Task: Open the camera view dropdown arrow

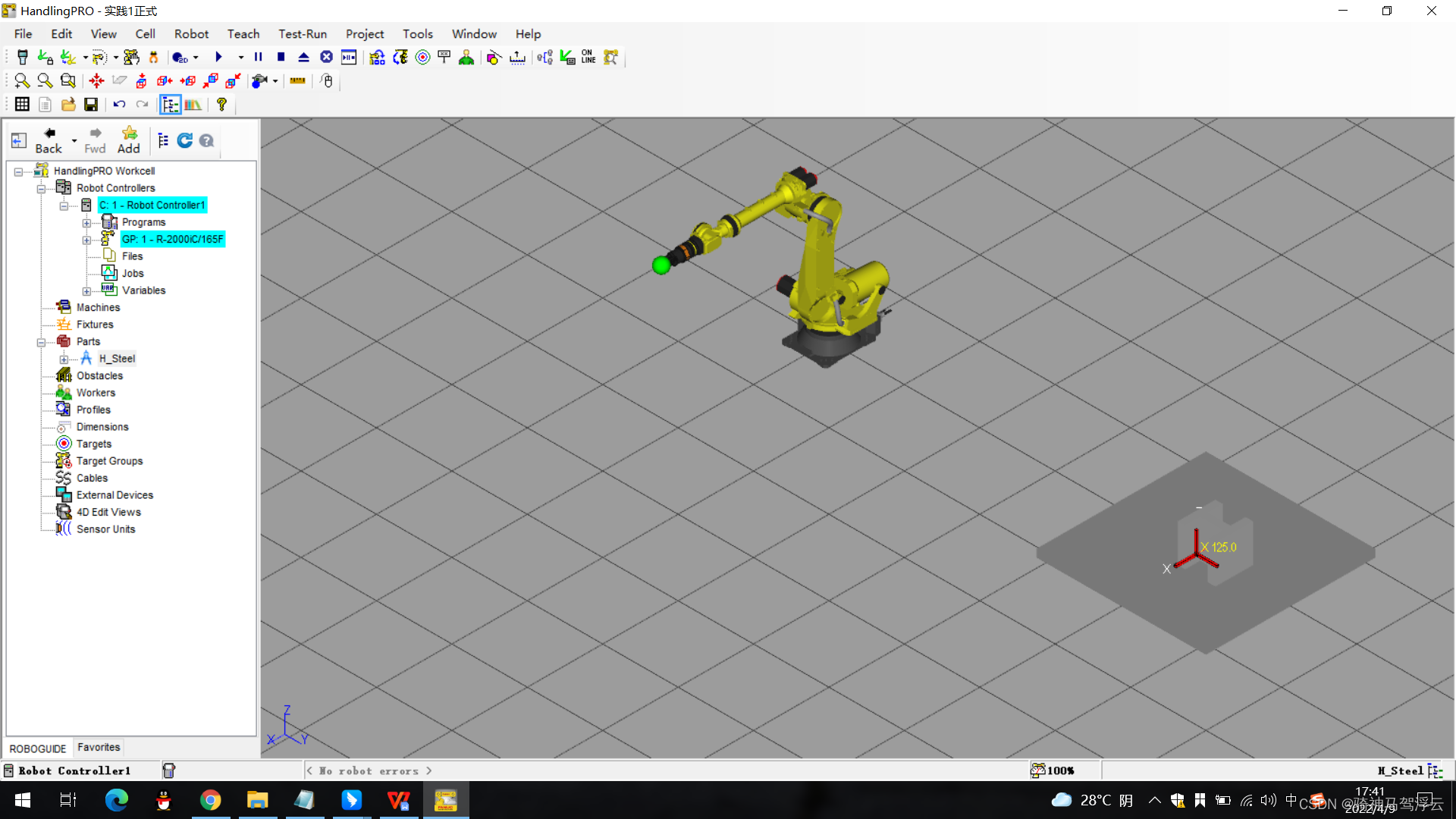Action: click(x=275, y=80)
